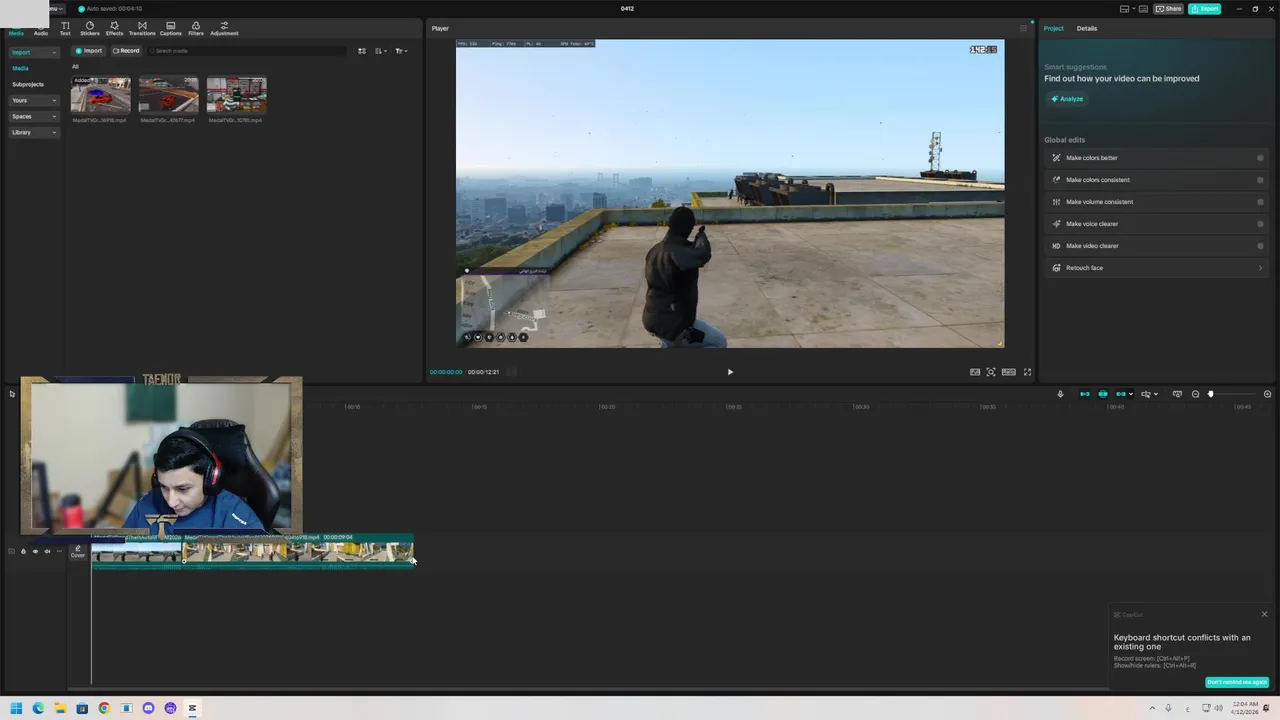The height and width of the screenshot is (720, 1280).
Task: Click the timeline cover preview icon
Action: click(1177, 394)
